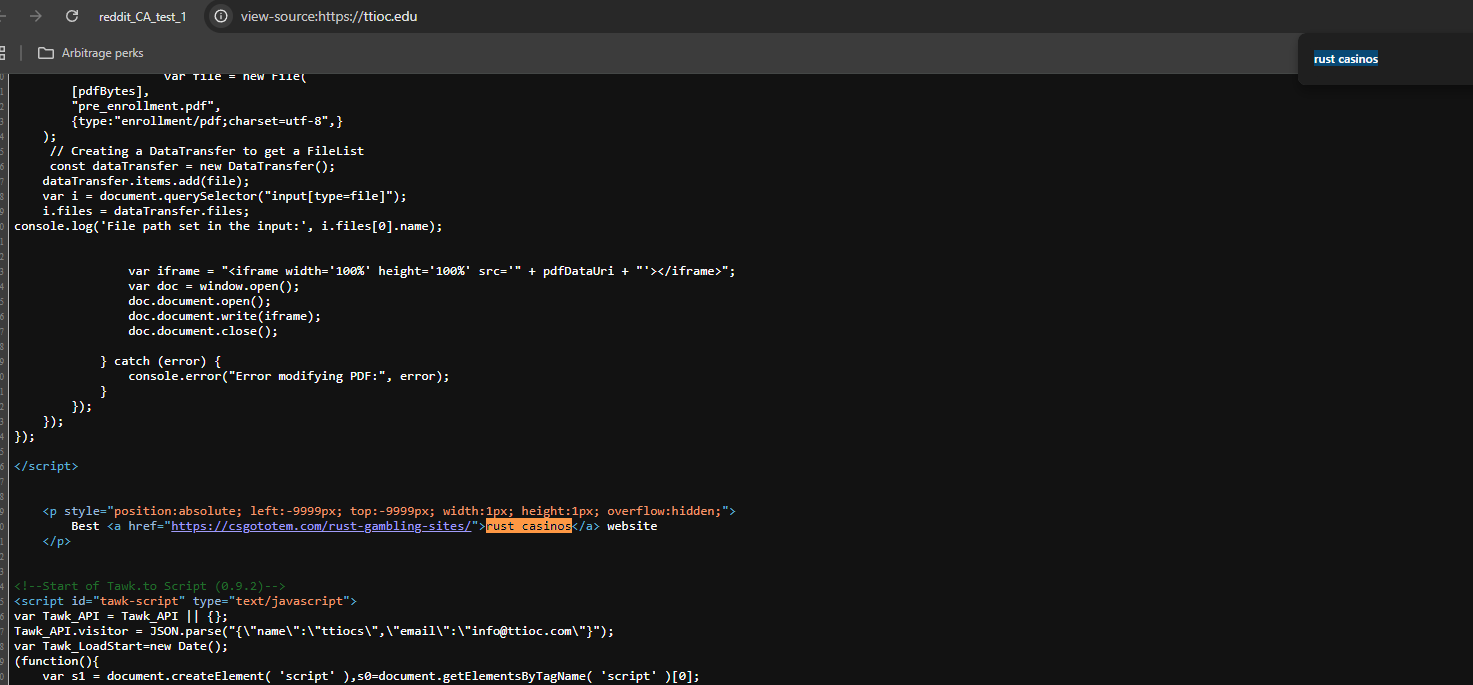Open the Arbitrage perks bookmark folder

pyautogui.click(x=91, y=53)
